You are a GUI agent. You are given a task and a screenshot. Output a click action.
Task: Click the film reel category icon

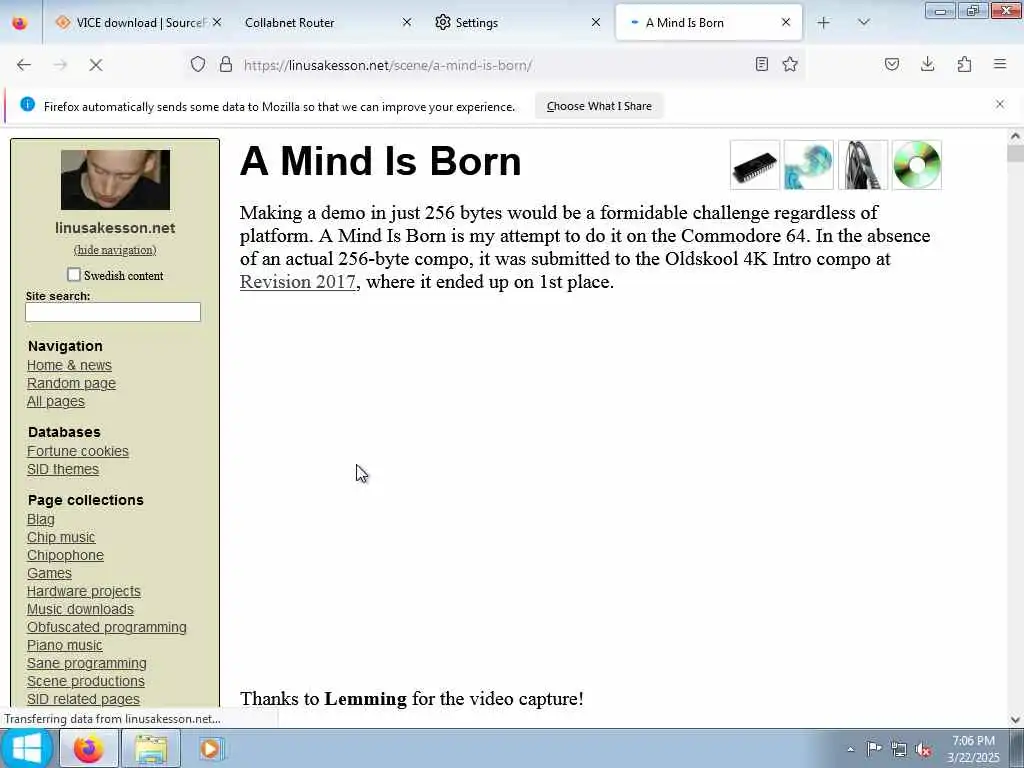click(863, 165)
